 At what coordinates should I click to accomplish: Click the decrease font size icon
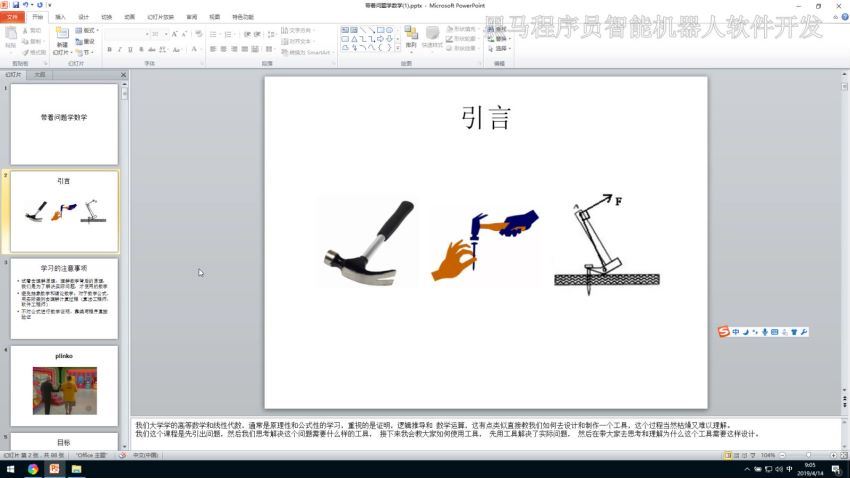pyautogui.click(x=184, y=34)
